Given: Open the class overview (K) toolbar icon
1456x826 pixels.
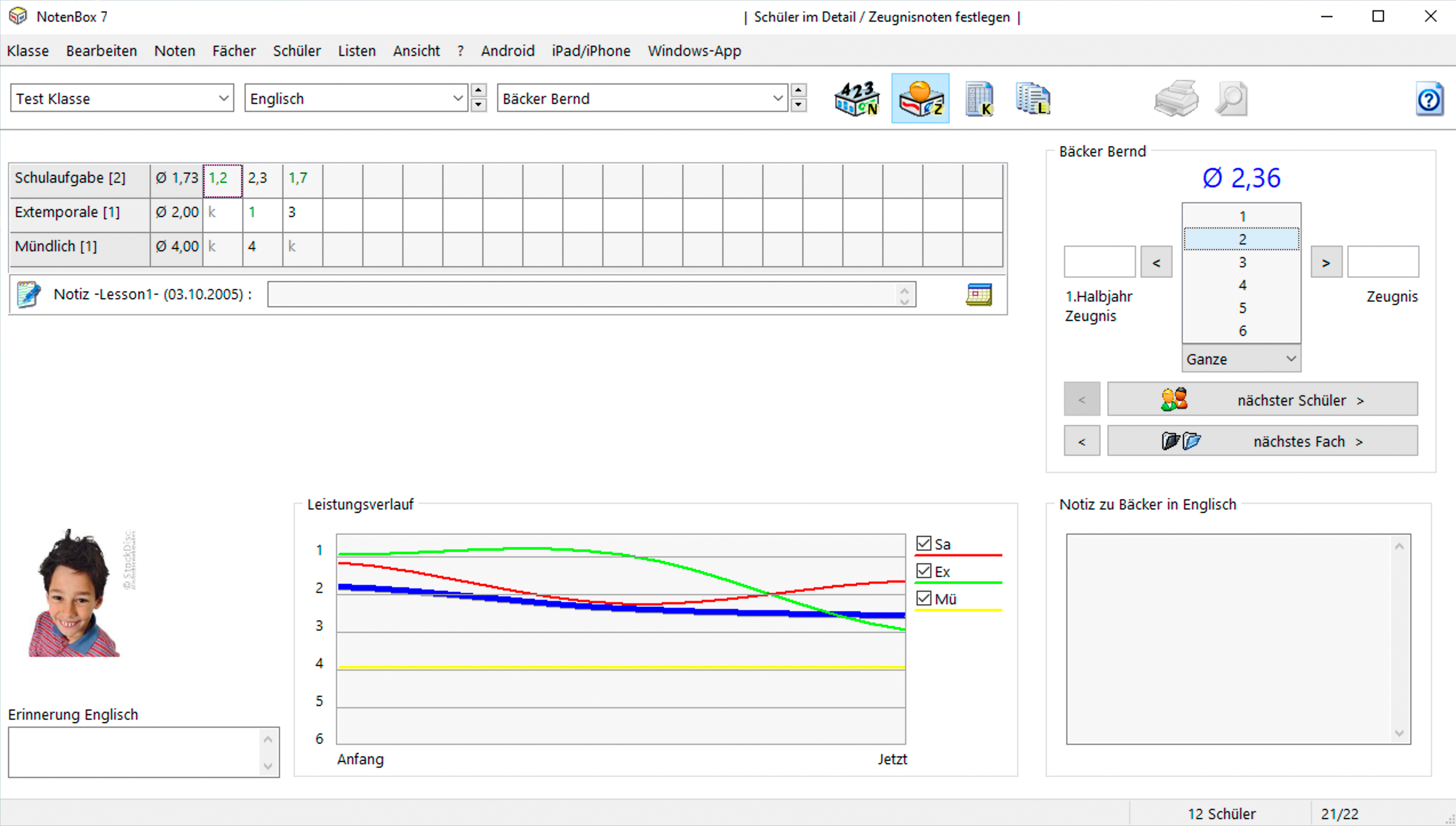Looking at the screenshot, I should 979,99.
